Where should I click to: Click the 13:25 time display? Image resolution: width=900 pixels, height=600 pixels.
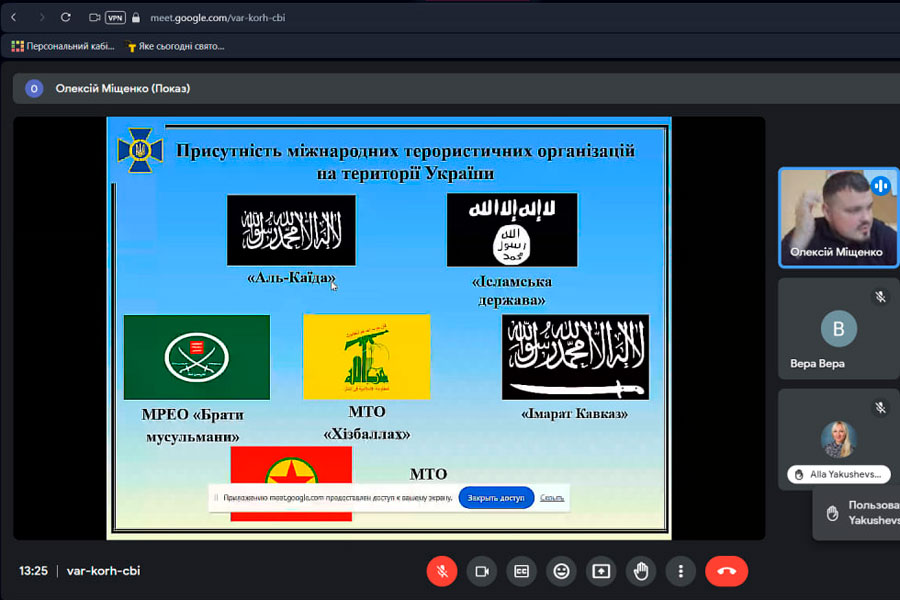point(33,571)
